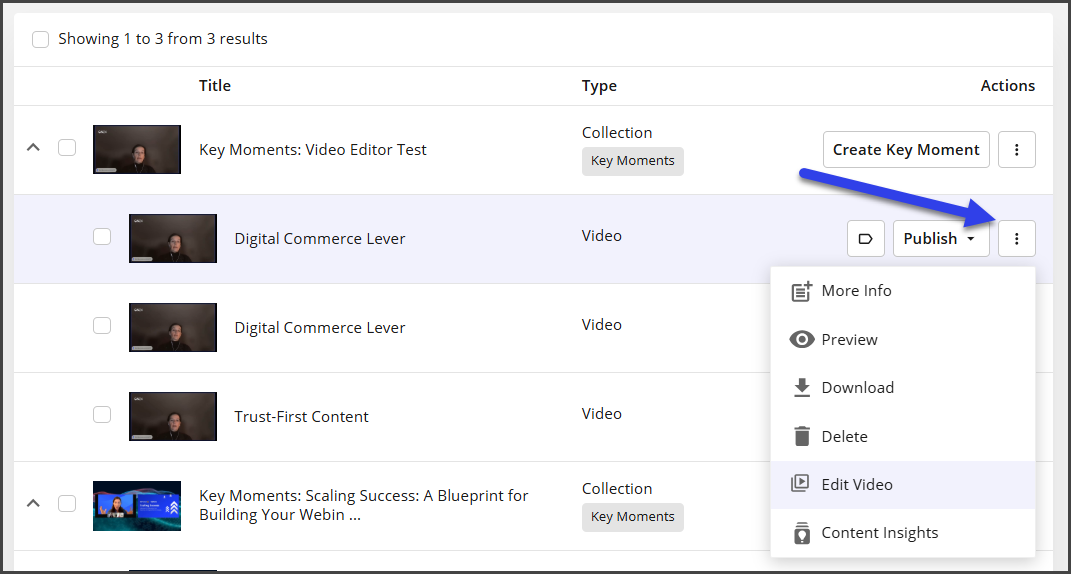The height and width of the screenshot is (574, 1071).
Task: Click Video type in Trust-First Content row
Action: 602,413
